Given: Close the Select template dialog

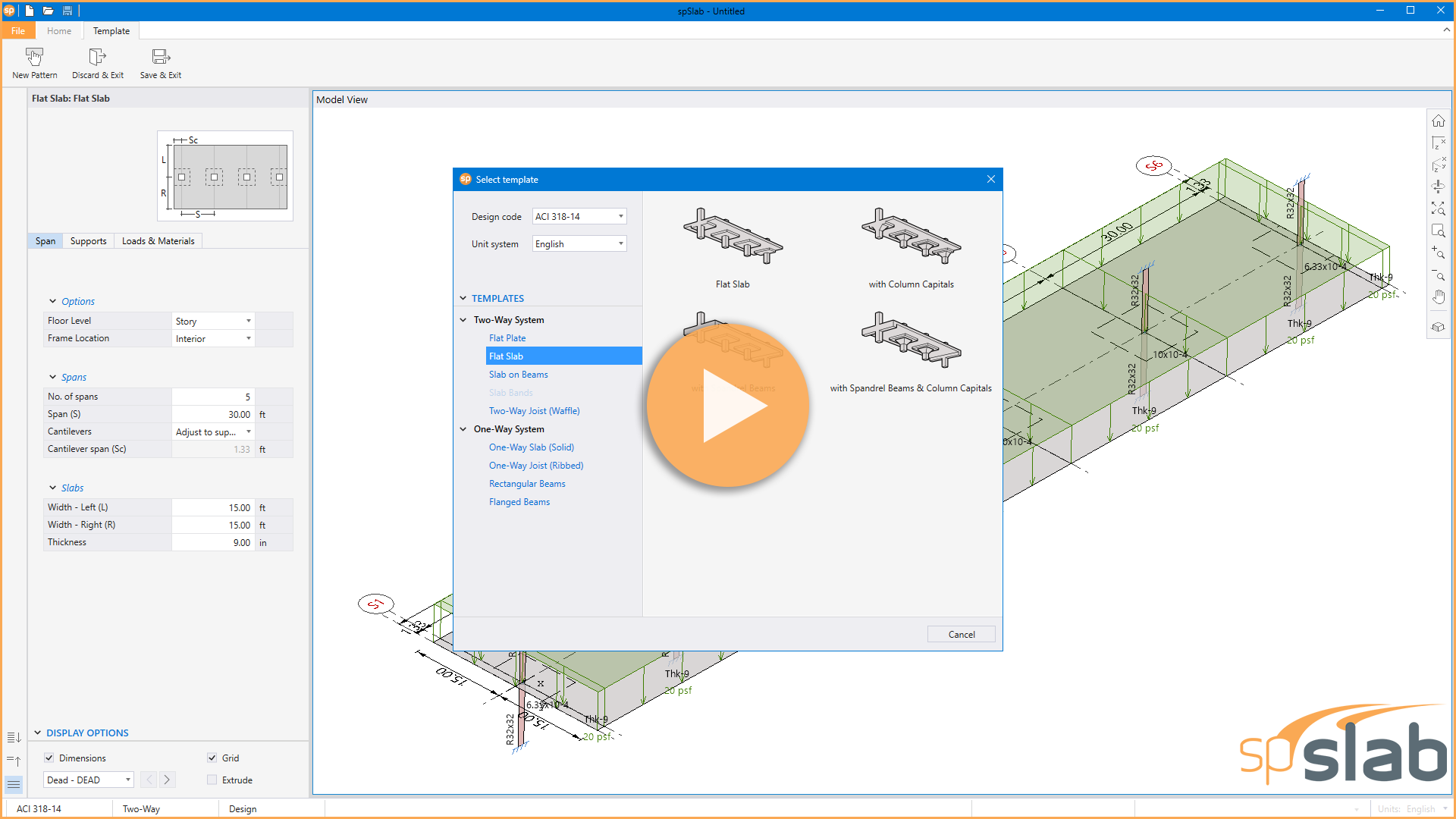Looking at the screenshot, I should (990, 179).
